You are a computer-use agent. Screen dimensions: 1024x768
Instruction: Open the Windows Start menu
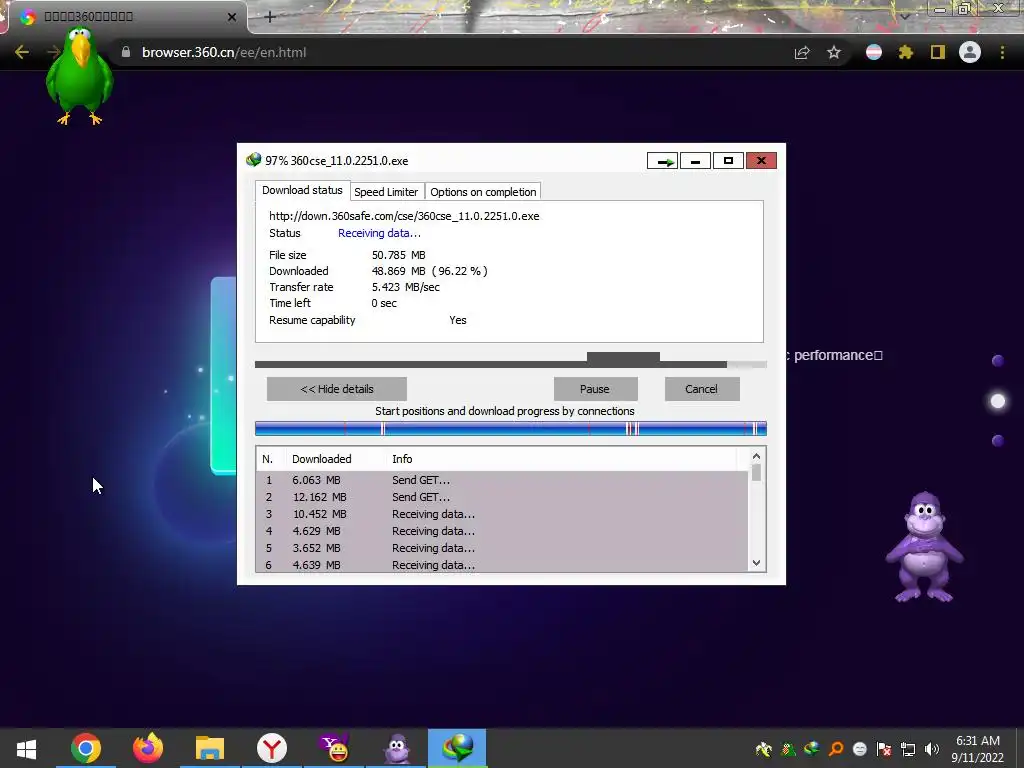(26, 748)
